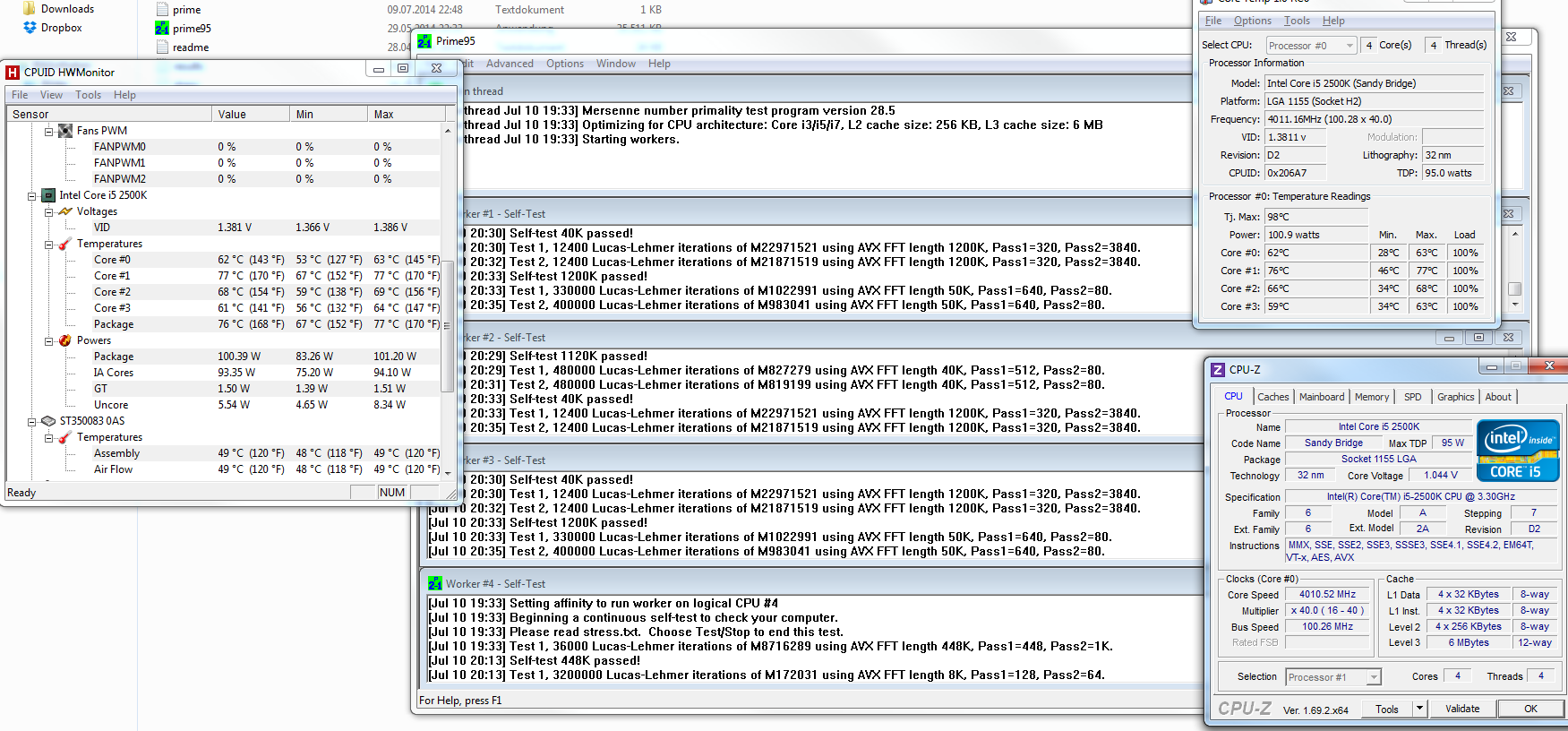Open the CPU-Z Processor #1 selection dropdown

(x=1333, y=677)
